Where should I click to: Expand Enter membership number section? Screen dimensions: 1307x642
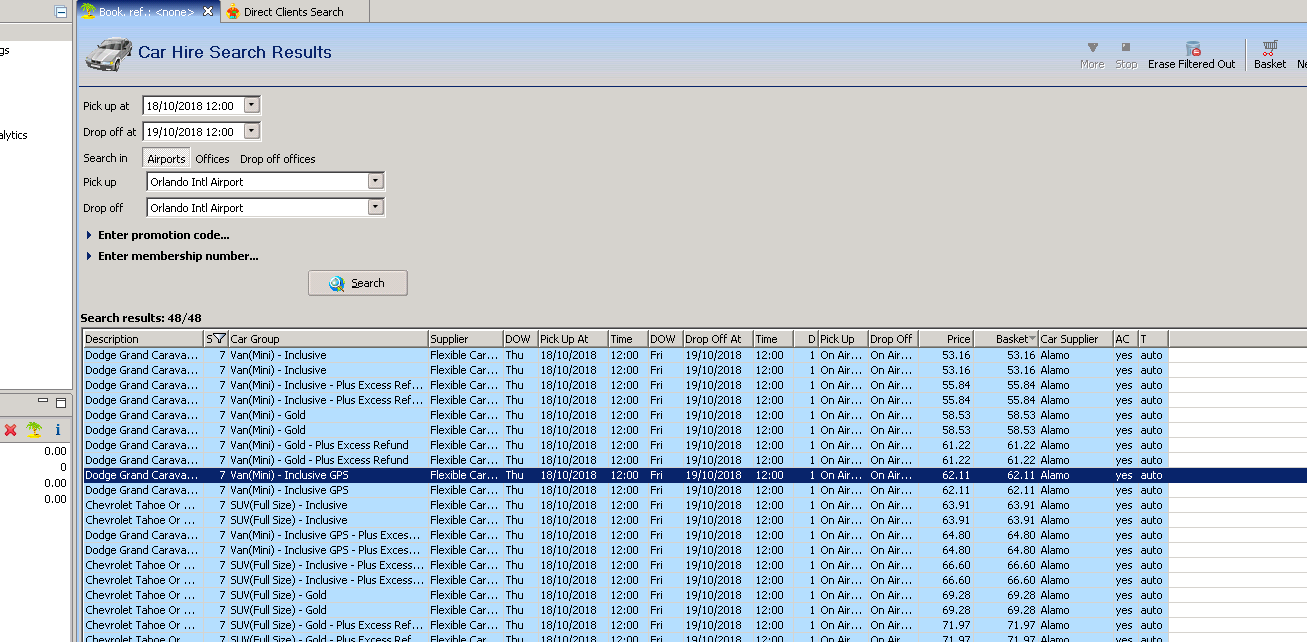pyautogui.click(x=172, y=256)
